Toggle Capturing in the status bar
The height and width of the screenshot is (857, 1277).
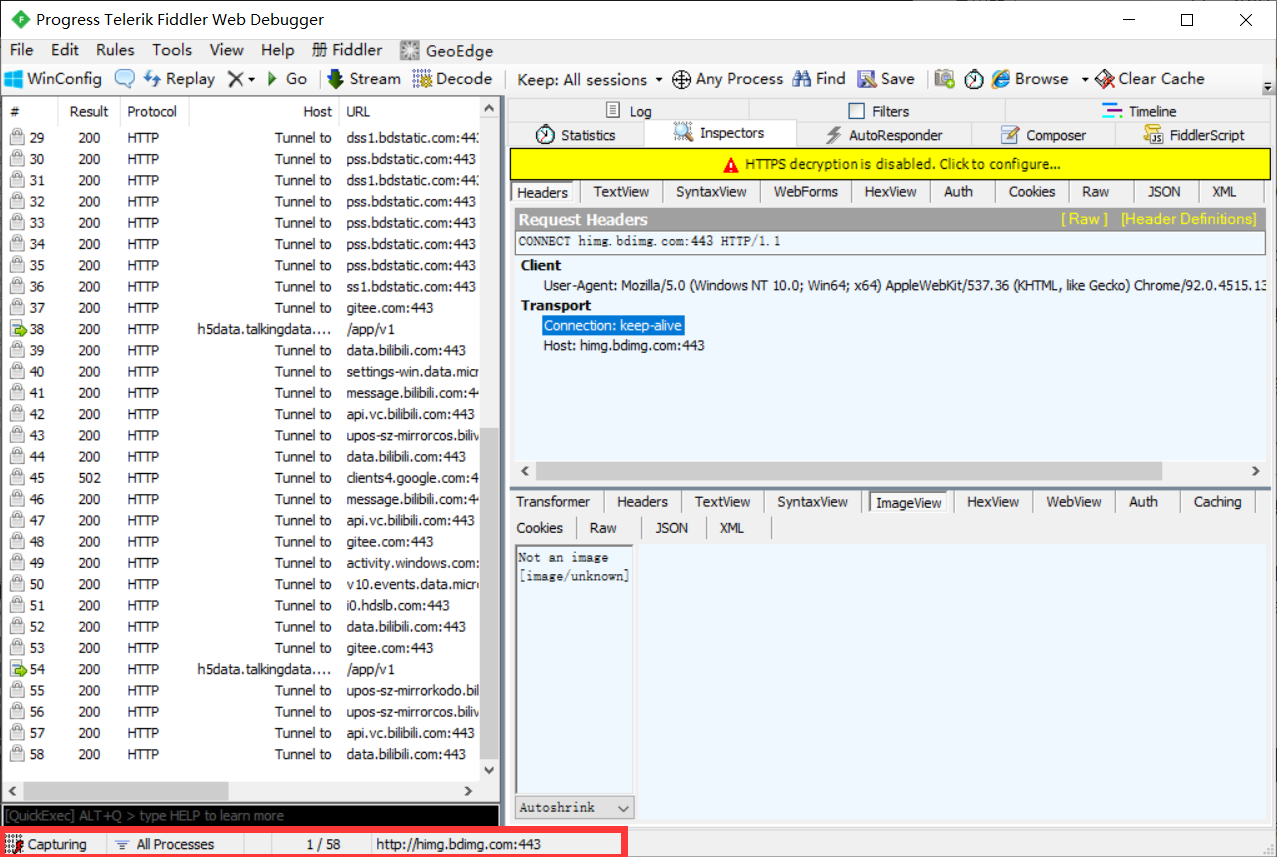click(x=47, y=844)
